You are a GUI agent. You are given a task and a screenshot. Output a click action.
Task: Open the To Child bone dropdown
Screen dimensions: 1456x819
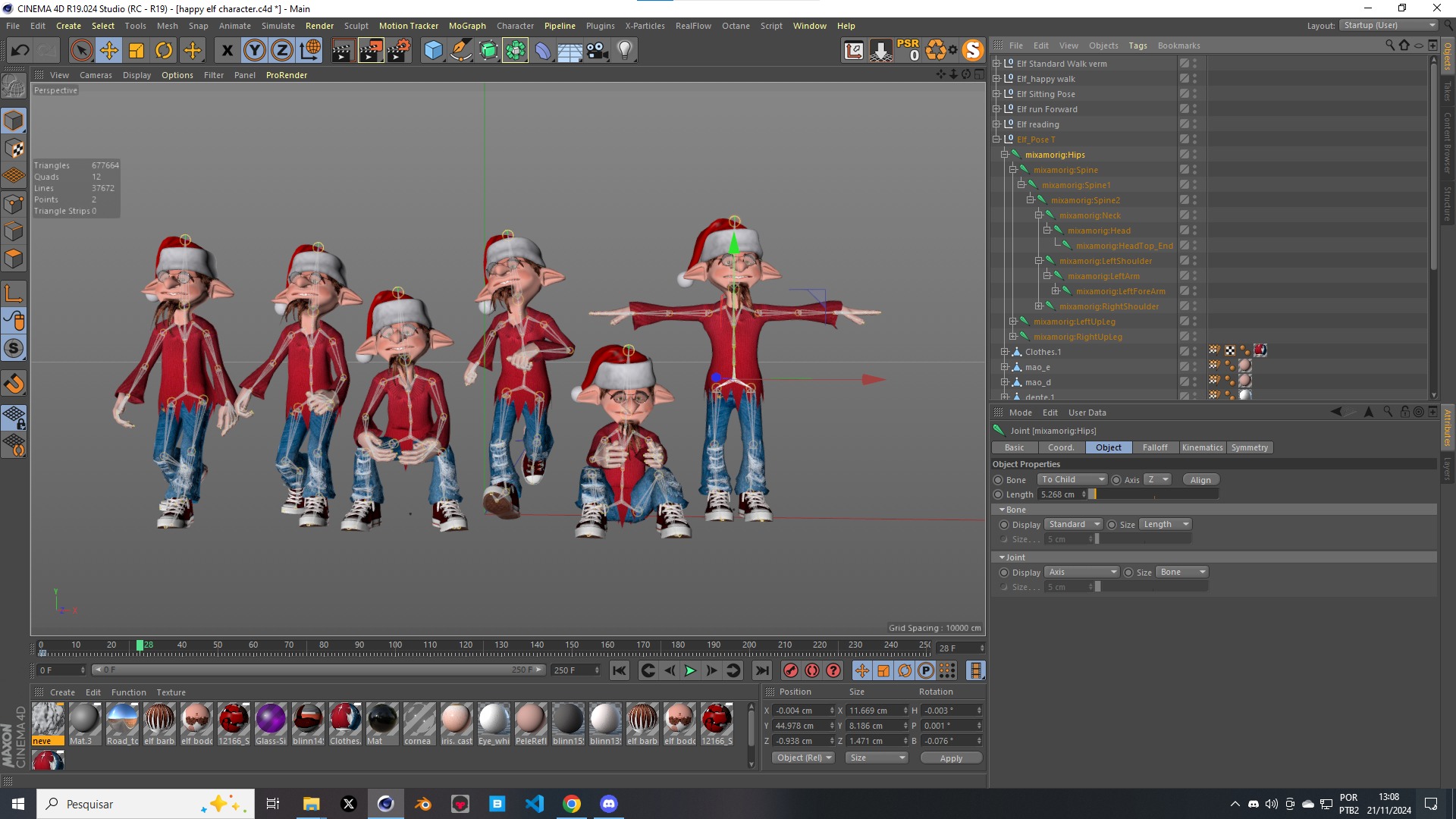[1072, 479]
